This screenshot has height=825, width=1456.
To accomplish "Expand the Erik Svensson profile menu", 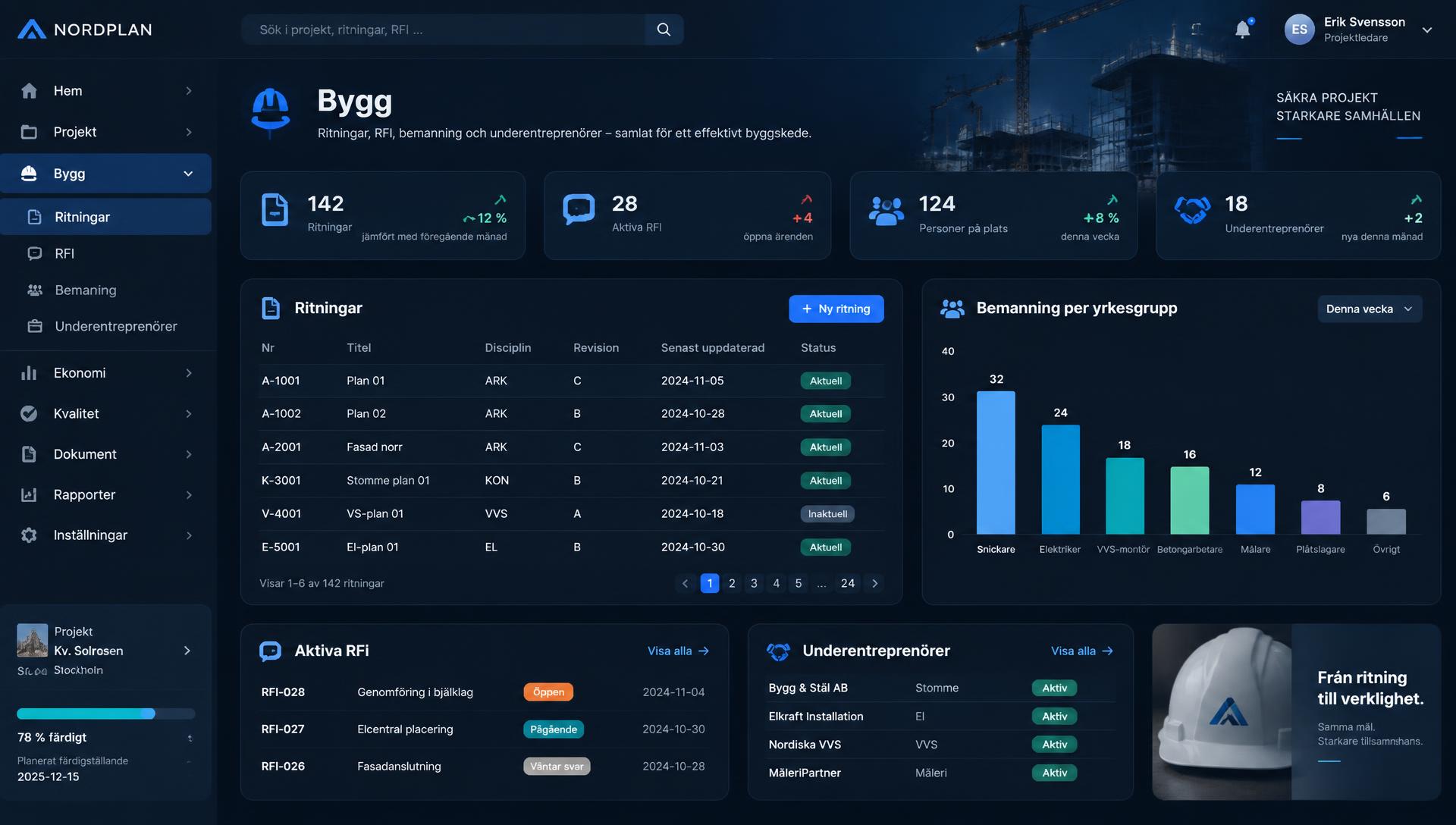I will (x=1427, y=30).
